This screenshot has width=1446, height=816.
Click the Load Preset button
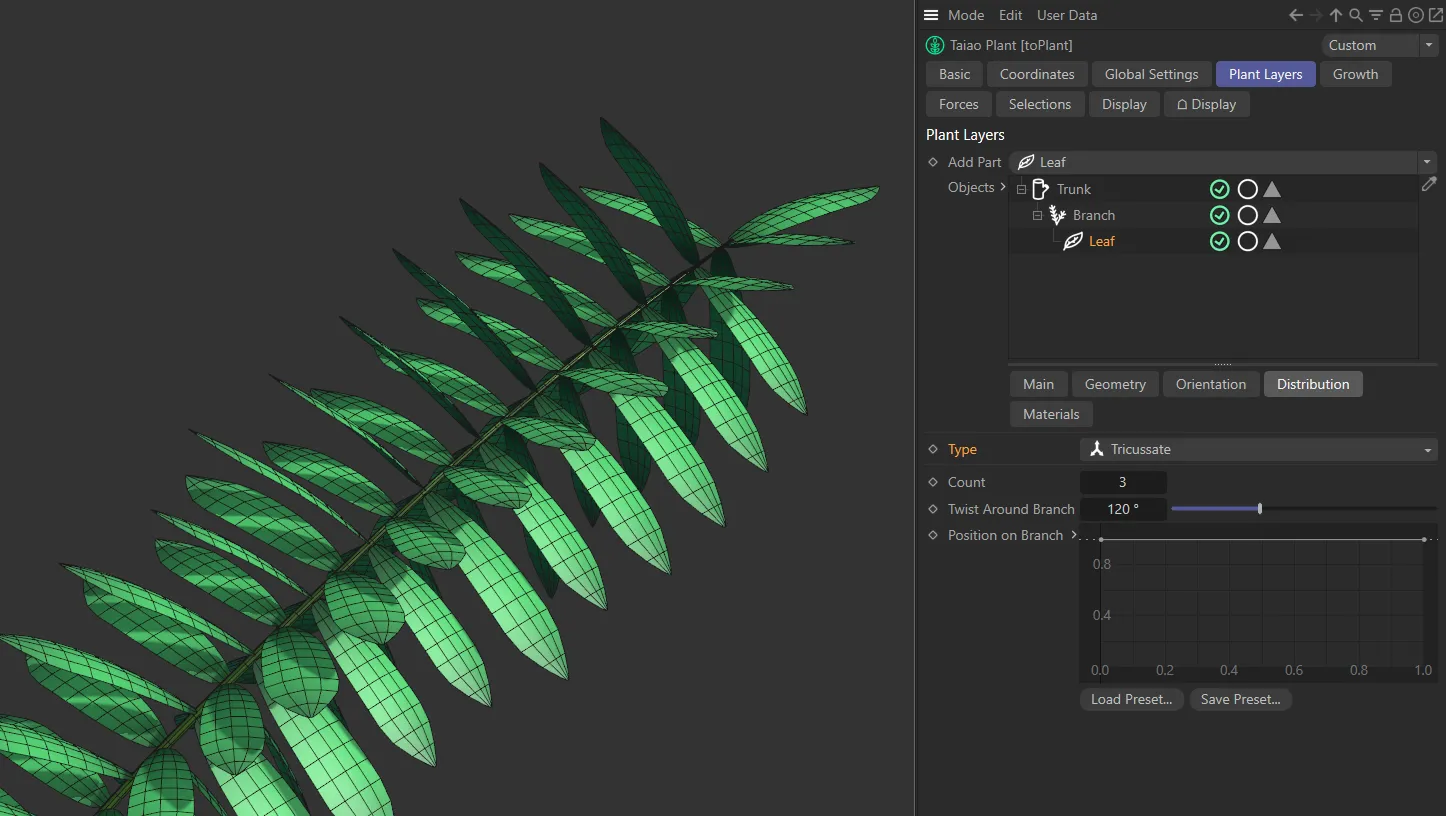[x=1131, y=699]
